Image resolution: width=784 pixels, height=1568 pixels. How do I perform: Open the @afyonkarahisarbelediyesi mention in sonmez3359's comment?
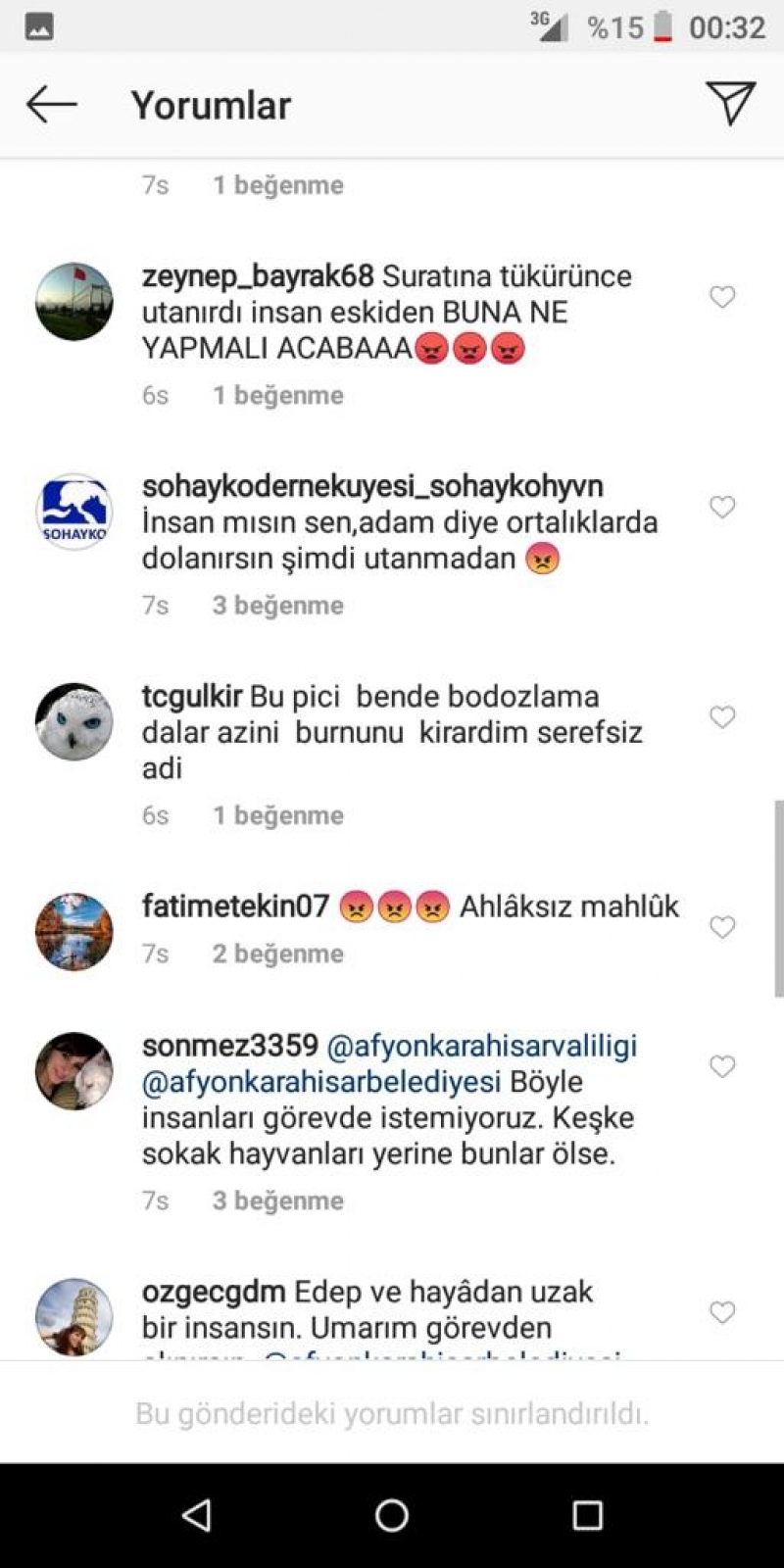pos(321,1082)
